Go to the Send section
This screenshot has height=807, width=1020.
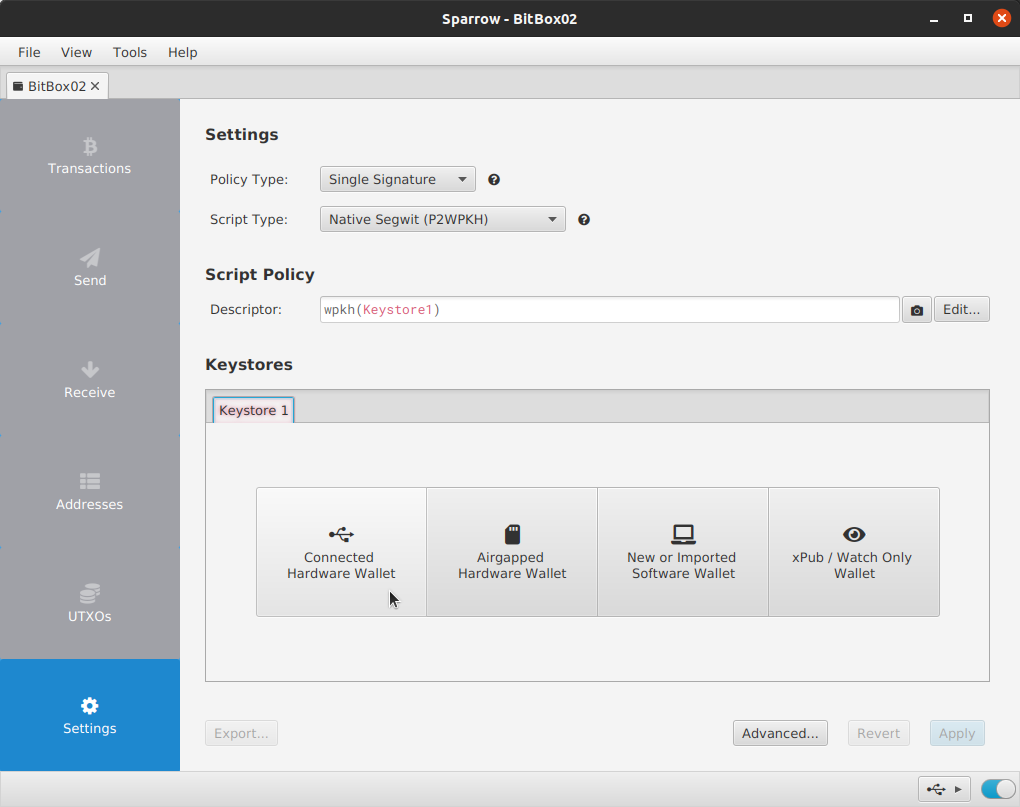90,267
